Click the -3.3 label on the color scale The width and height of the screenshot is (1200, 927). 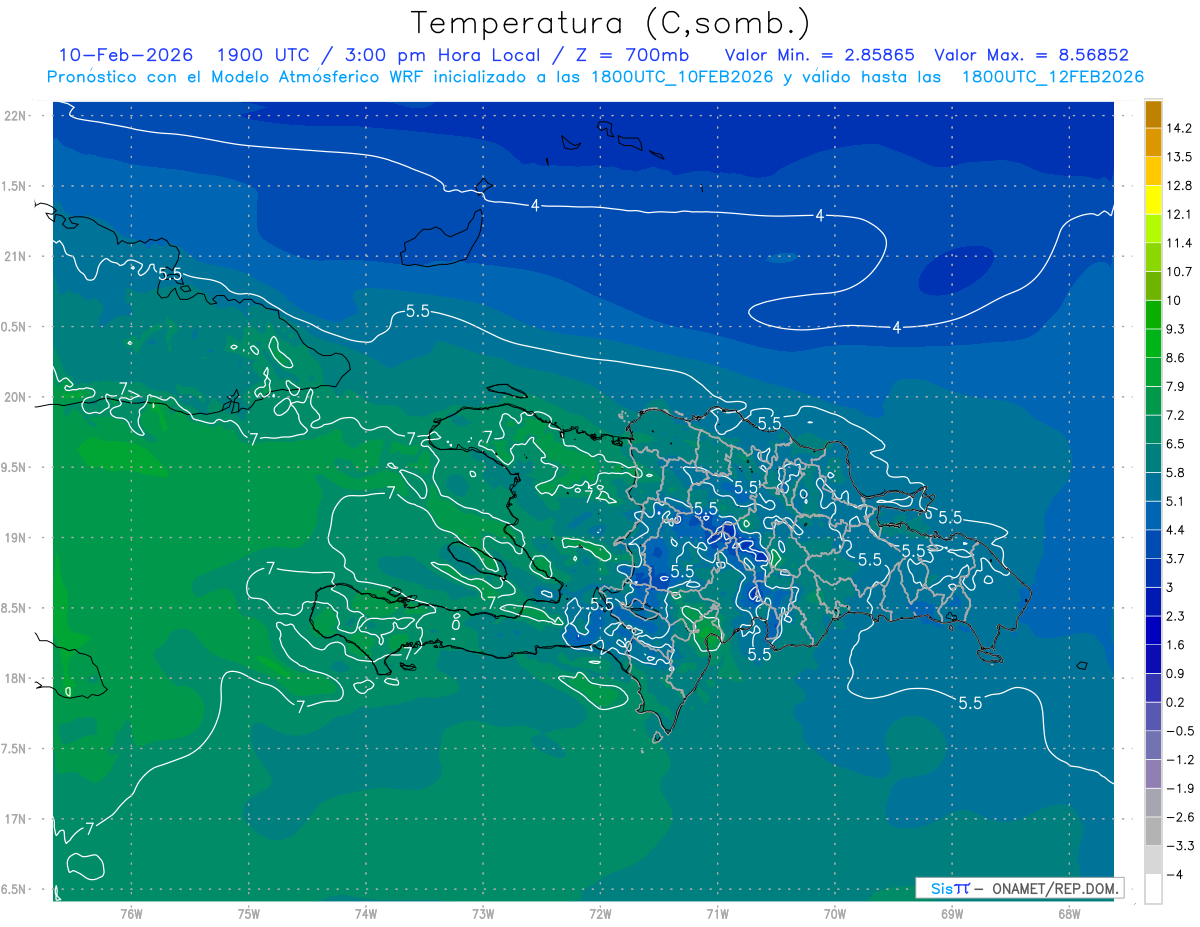(x=1178, y=845)
